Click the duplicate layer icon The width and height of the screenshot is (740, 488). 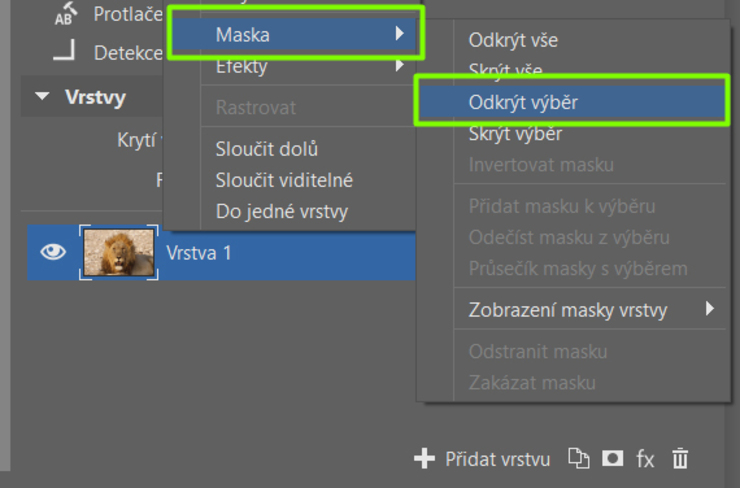[579, 459]
